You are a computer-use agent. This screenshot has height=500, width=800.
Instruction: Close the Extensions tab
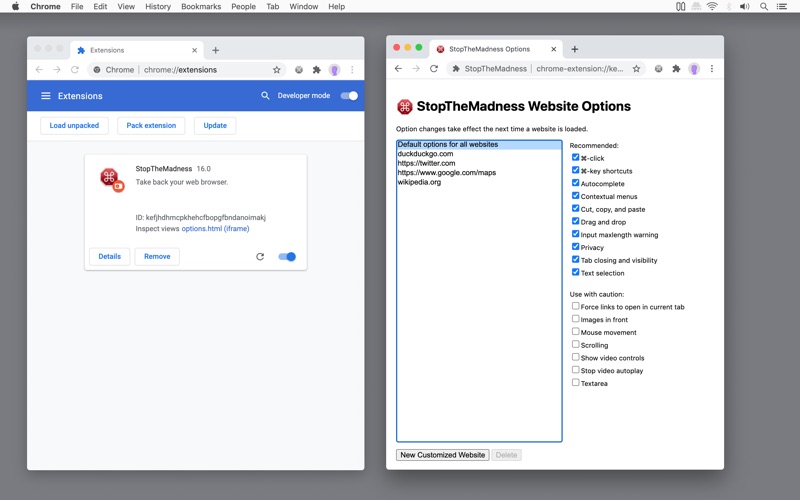tap(194, 50)
